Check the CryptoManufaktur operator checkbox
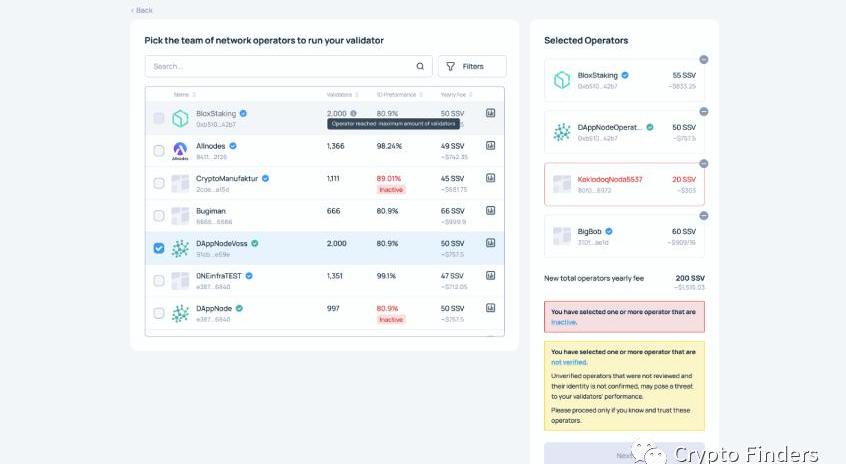 [159, 183]
